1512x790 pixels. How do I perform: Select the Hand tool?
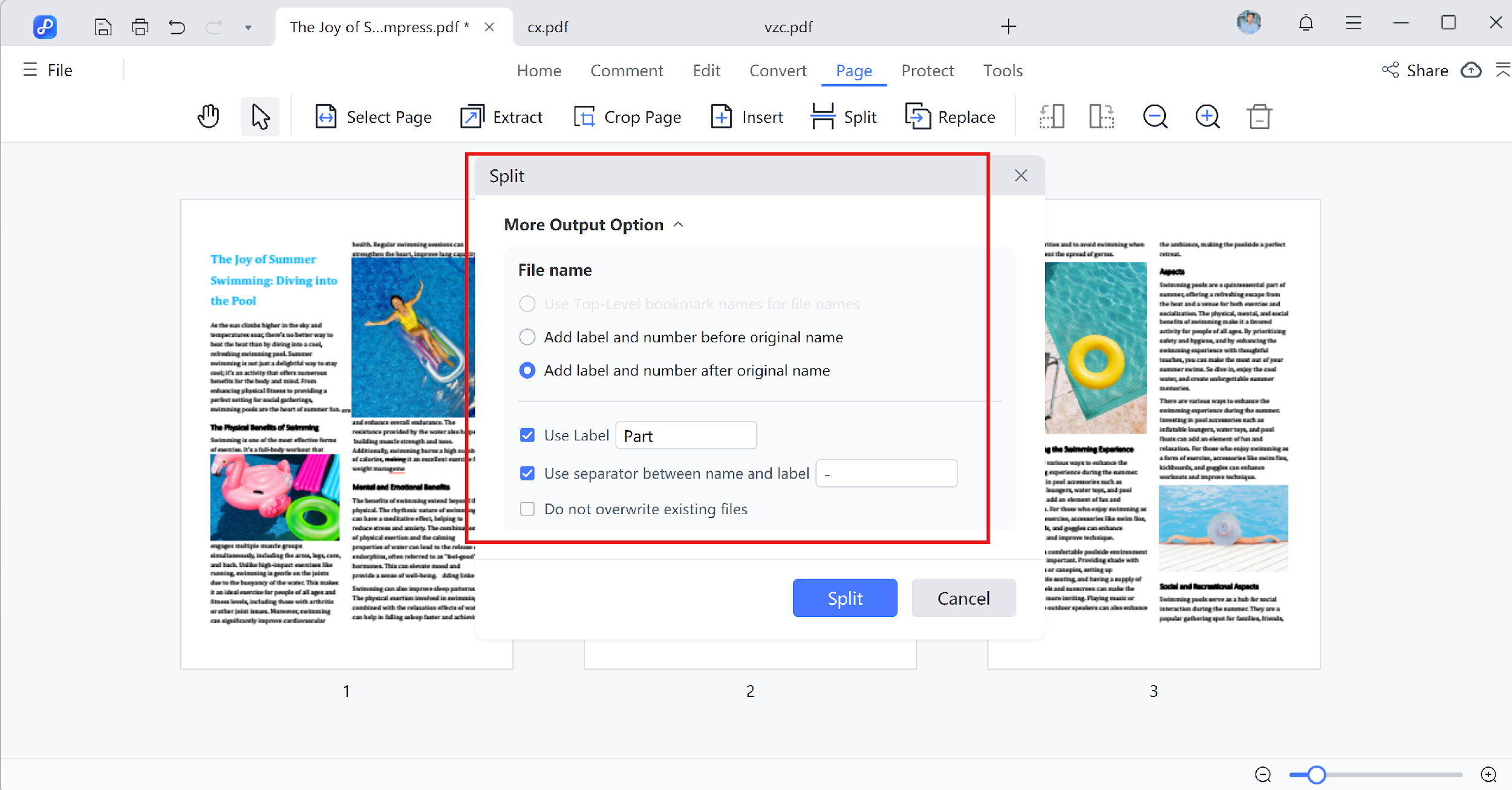(x=208, y=116)
